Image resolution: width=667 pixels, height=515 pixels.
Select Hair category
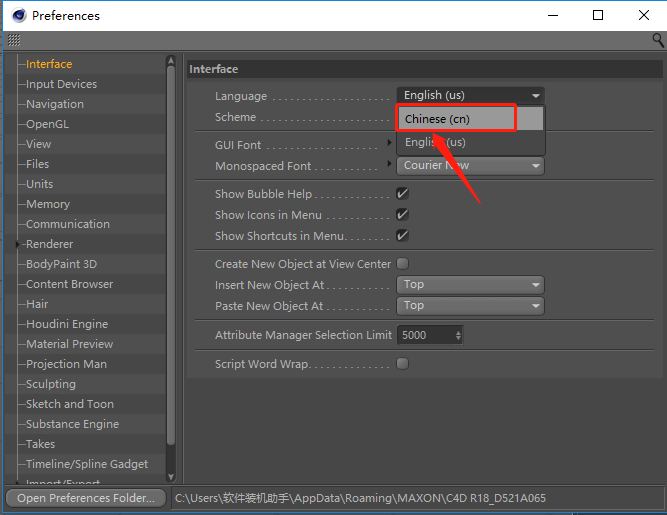click(37, 304)
